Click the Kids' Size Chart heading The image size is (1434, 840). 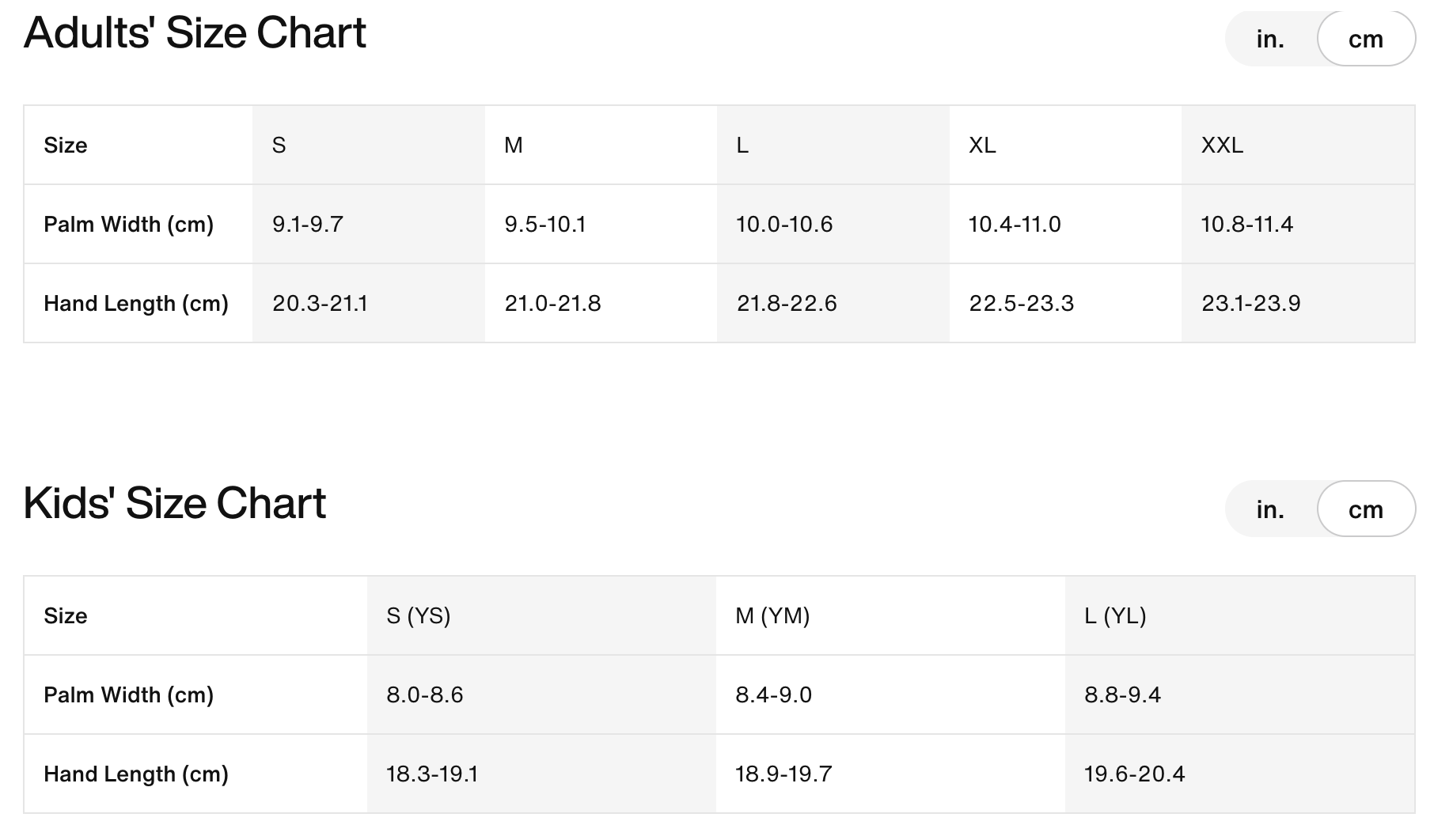pos(175,503)
